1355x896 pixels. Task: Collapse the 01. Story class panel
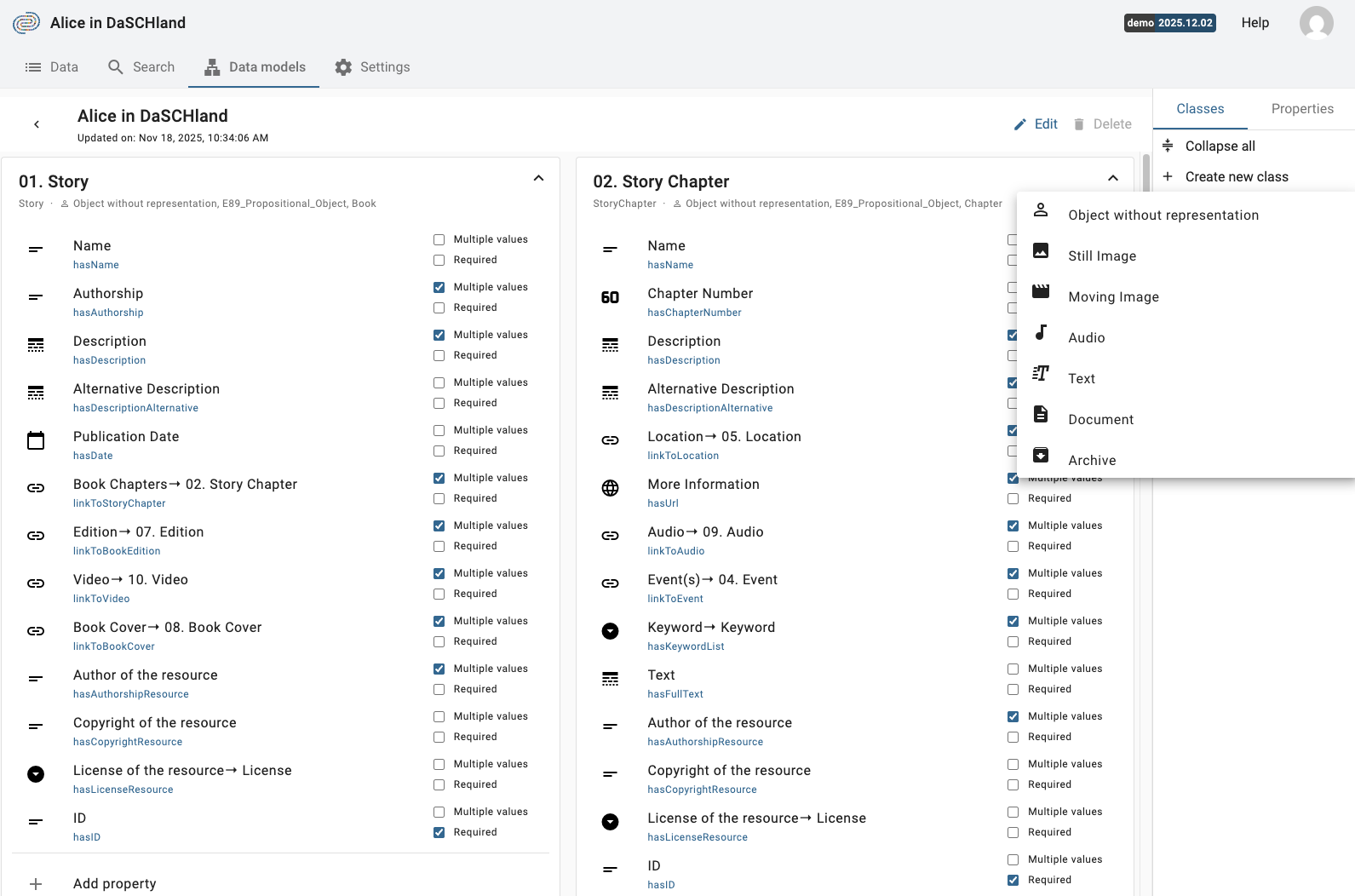coord(538,178)
